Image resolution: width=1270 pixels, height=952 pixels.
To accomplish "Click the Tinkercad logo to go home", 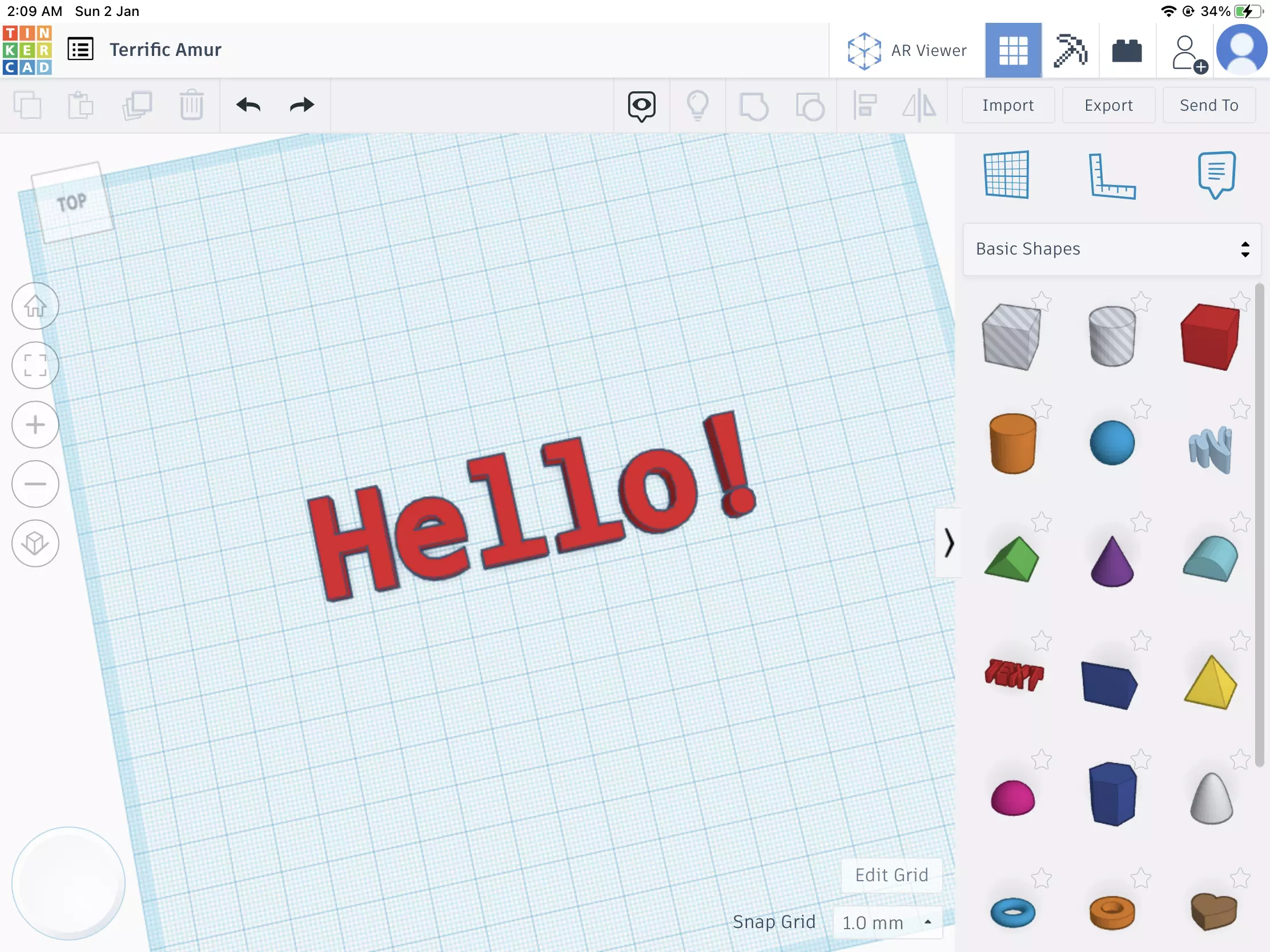I will [27, 50].
